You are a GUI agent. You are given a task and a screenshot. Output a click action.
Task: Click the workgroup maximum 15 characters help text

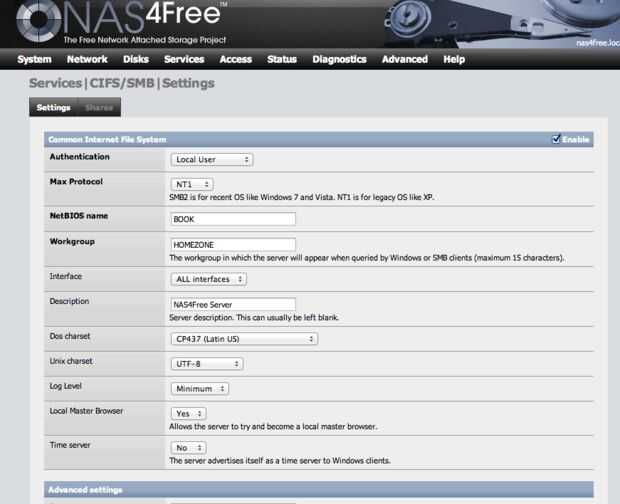367,258
